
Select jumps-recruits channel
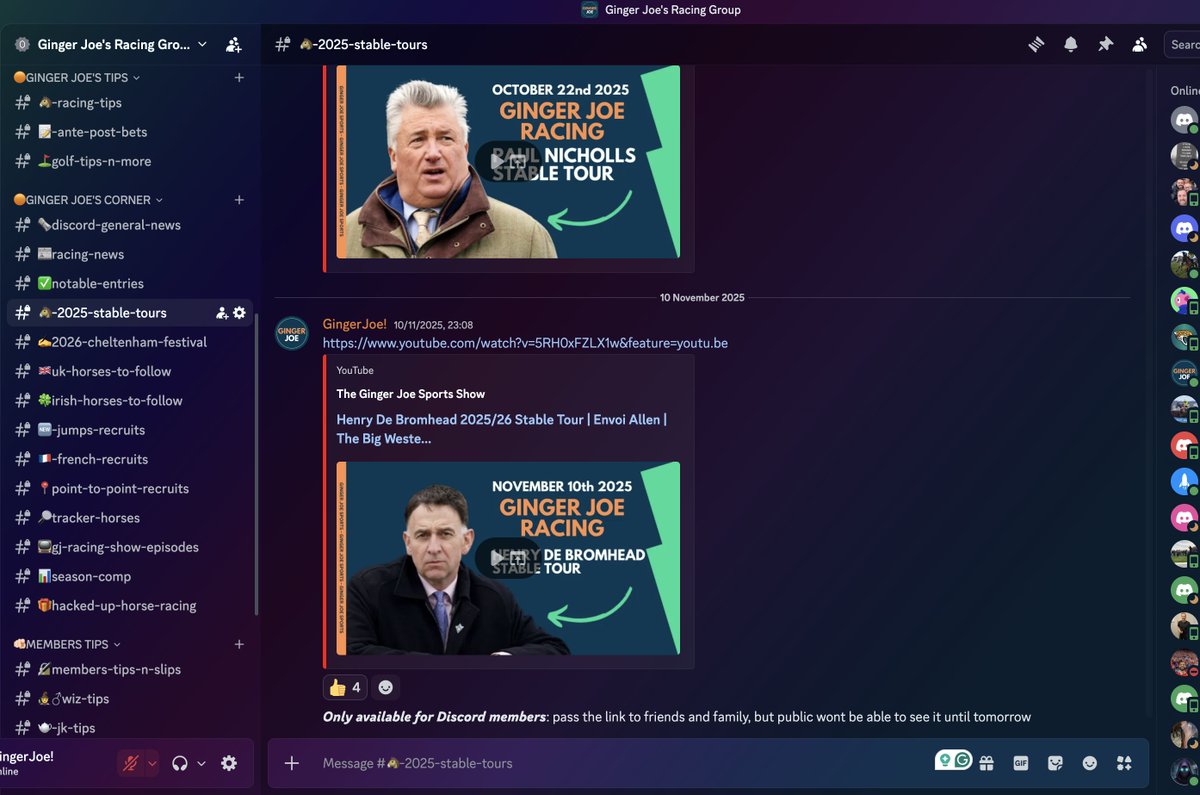pos(130,430)
